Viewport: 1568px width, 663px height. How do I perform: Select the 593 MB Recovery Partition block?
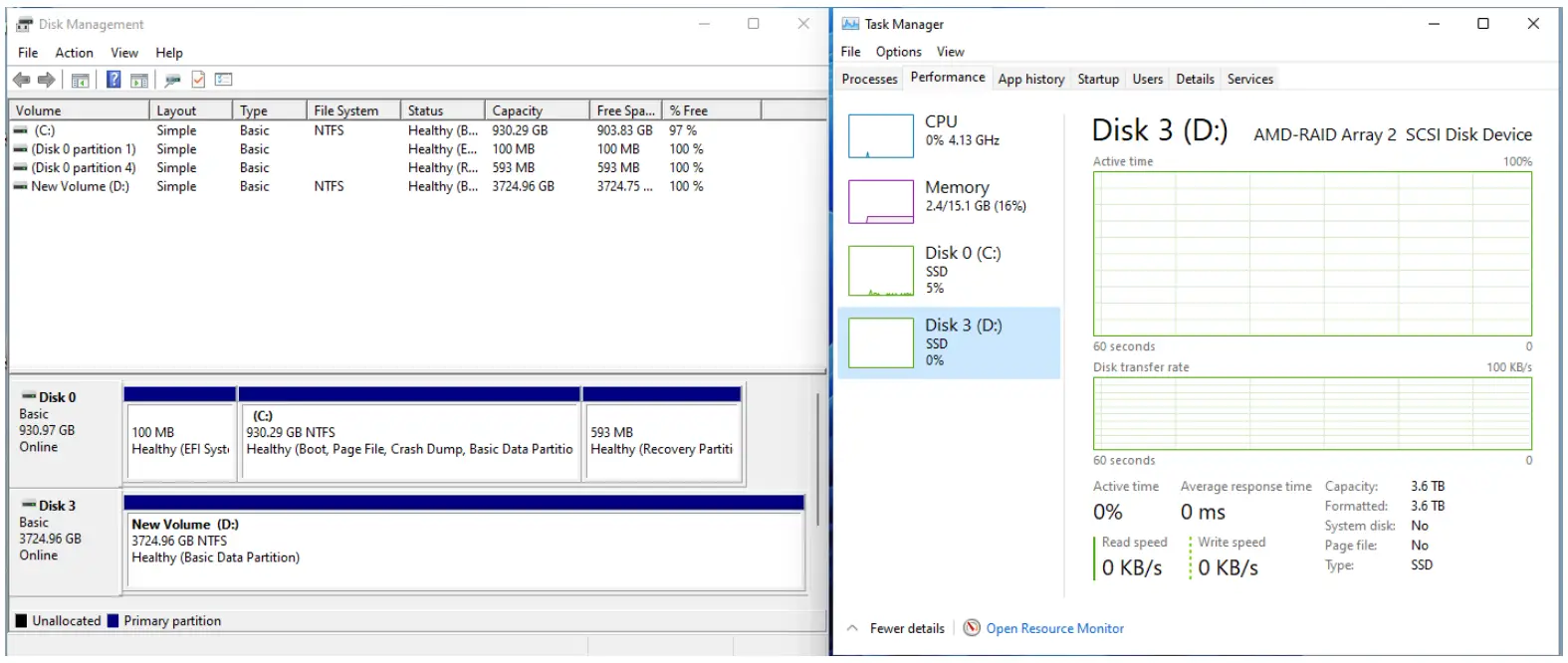tap(662, 442)
